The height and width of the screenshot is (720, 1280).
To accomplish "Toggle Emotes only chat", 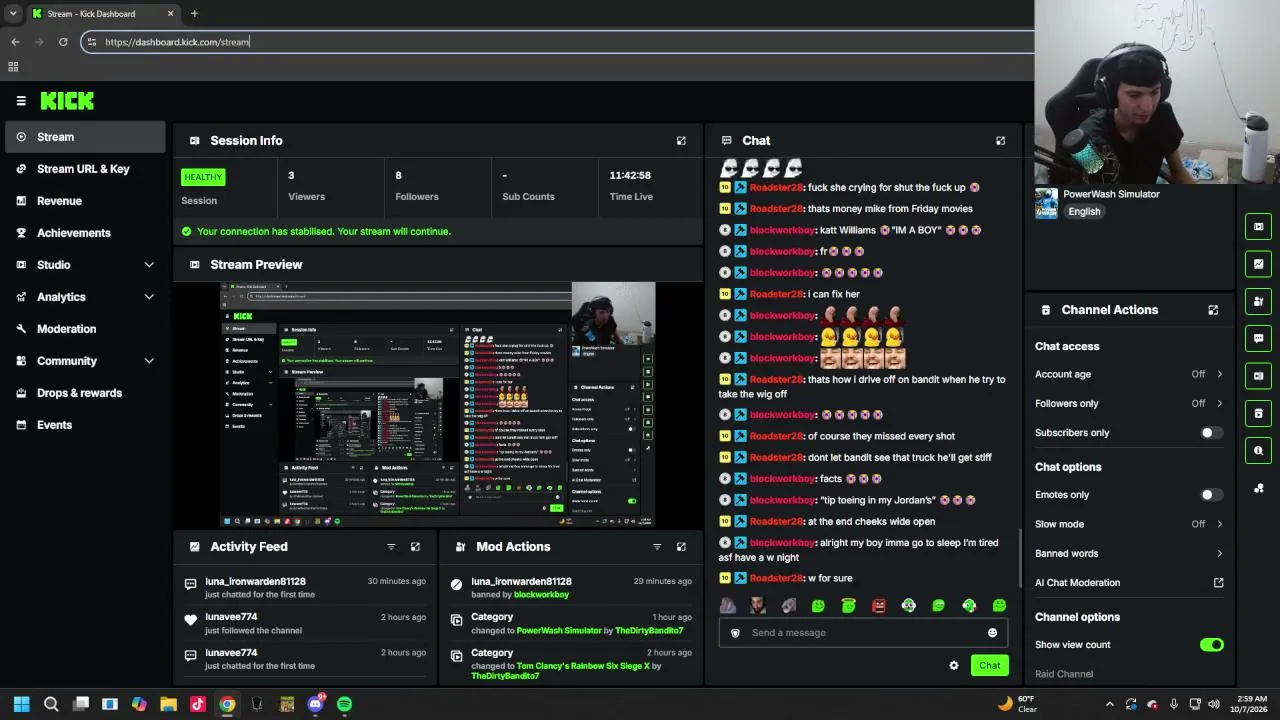I will click(x=1211, y=495).
